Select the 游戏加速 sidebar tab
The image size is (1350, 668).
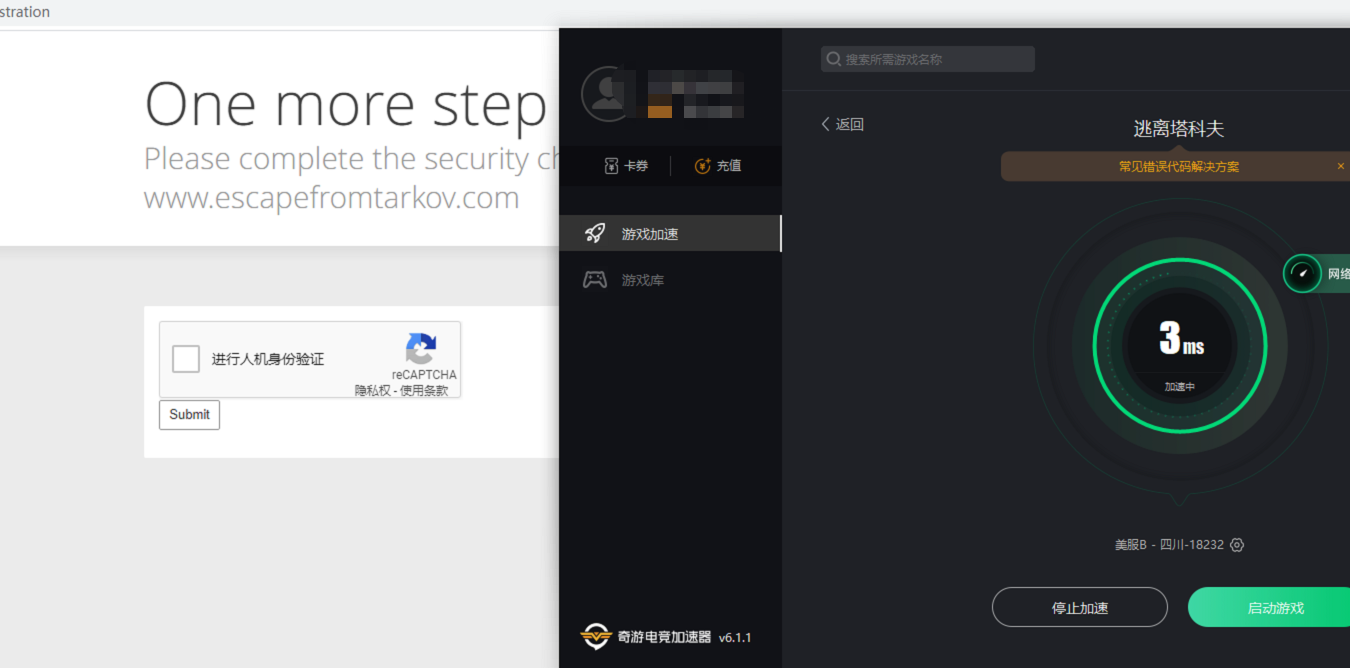(x=670, y=234)
